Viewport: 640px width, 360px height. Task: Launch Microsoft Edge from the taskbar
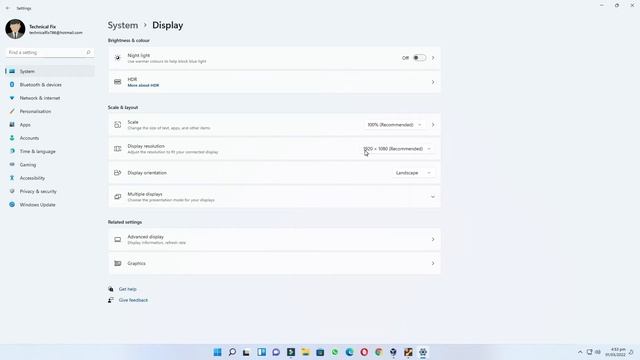click(349, 352)
